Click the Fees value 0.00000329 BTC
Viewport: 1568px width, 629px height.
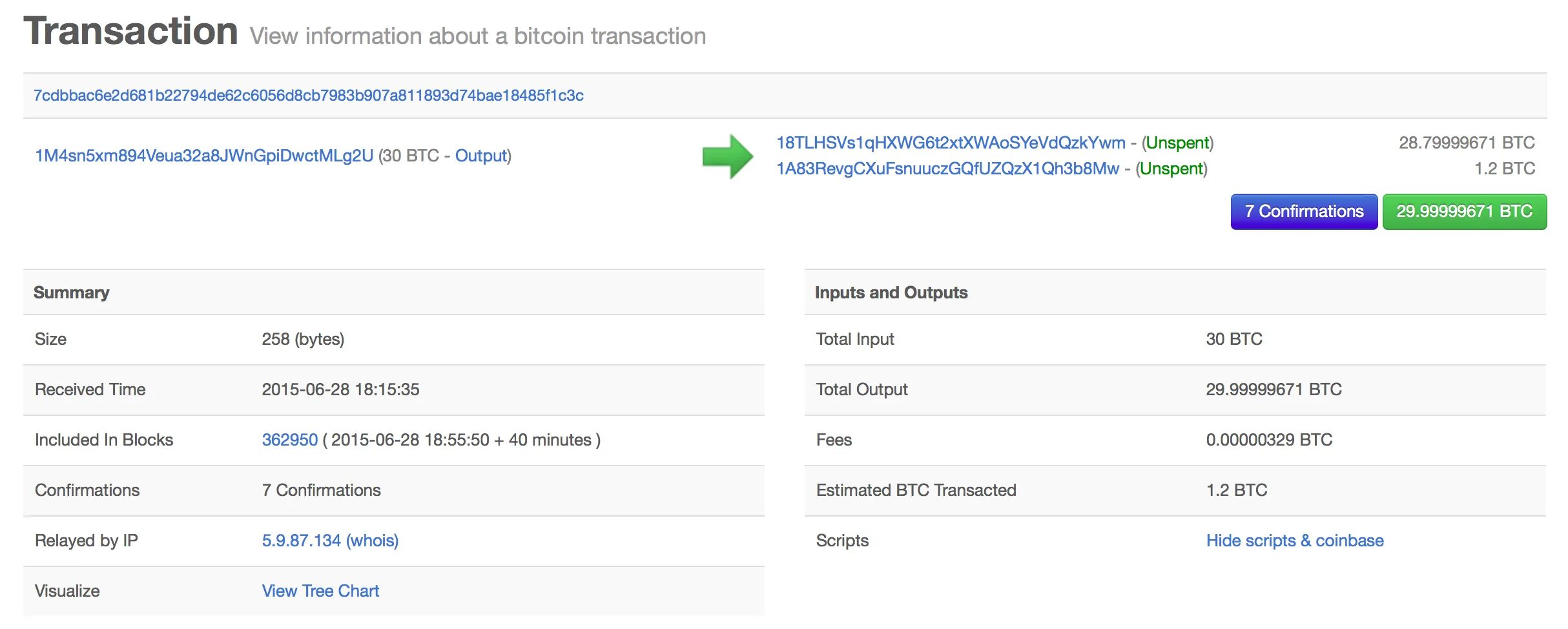point(1268,440)
